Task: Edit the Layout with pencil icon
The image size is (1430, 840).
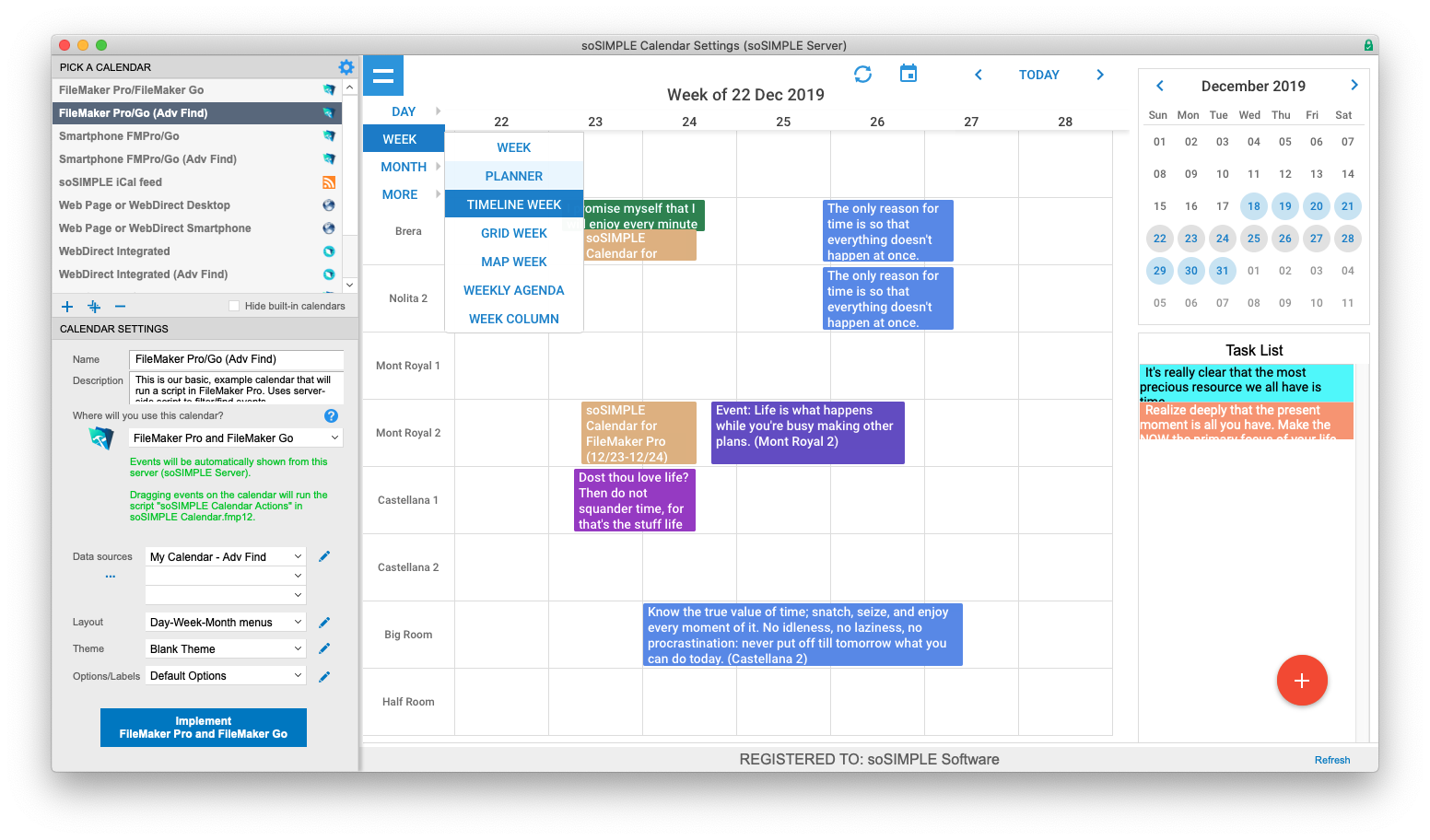Action: click(324, 623)
